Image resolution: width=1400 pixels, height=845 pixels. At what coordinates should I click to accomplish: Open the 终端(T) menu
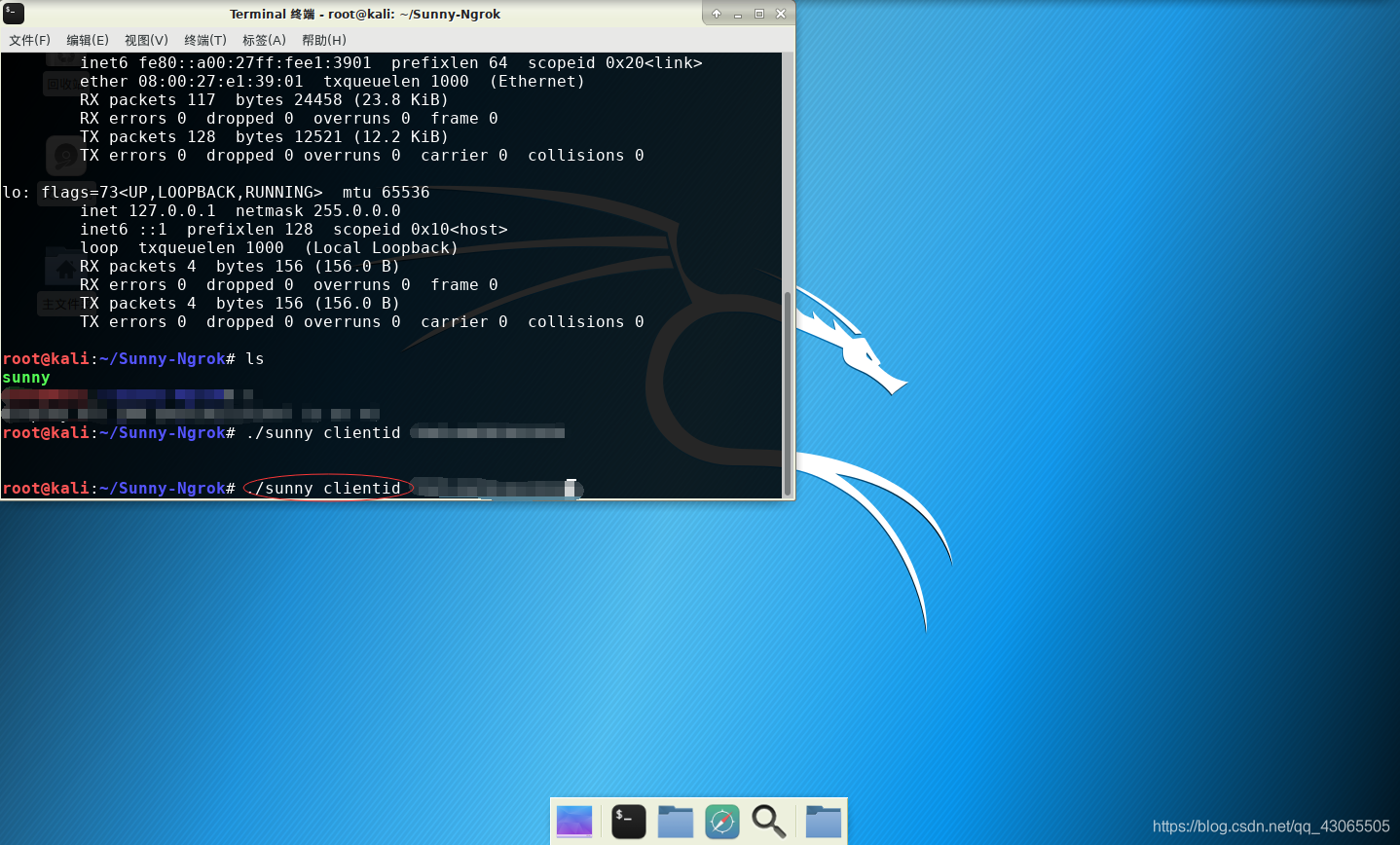205,40
